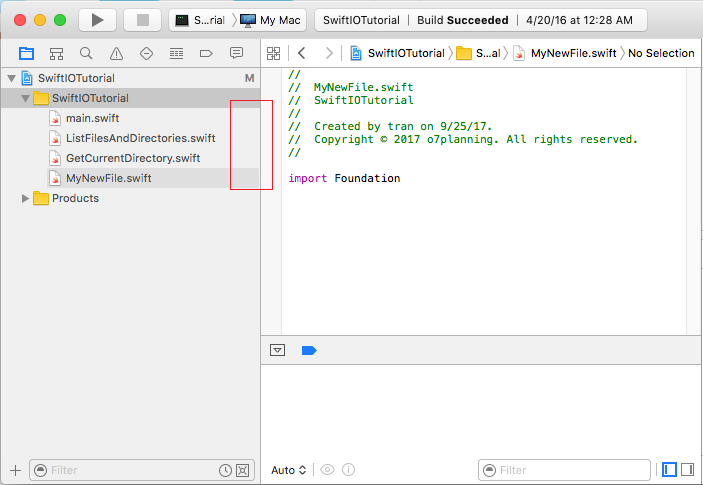Toggle the console pane
Screen dimensions: 703x485
tap(687, 470)
